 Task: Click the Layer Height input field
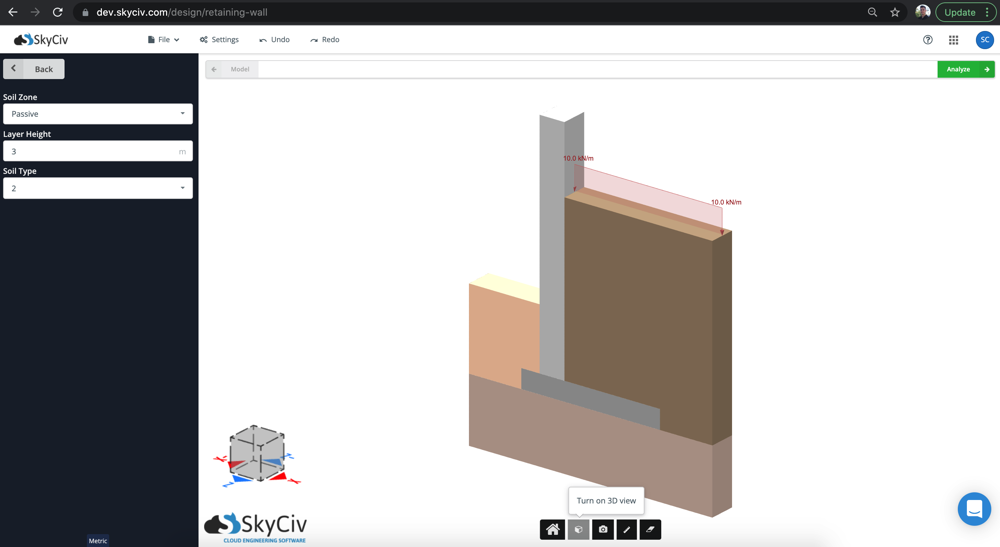(x=90, y=151)
